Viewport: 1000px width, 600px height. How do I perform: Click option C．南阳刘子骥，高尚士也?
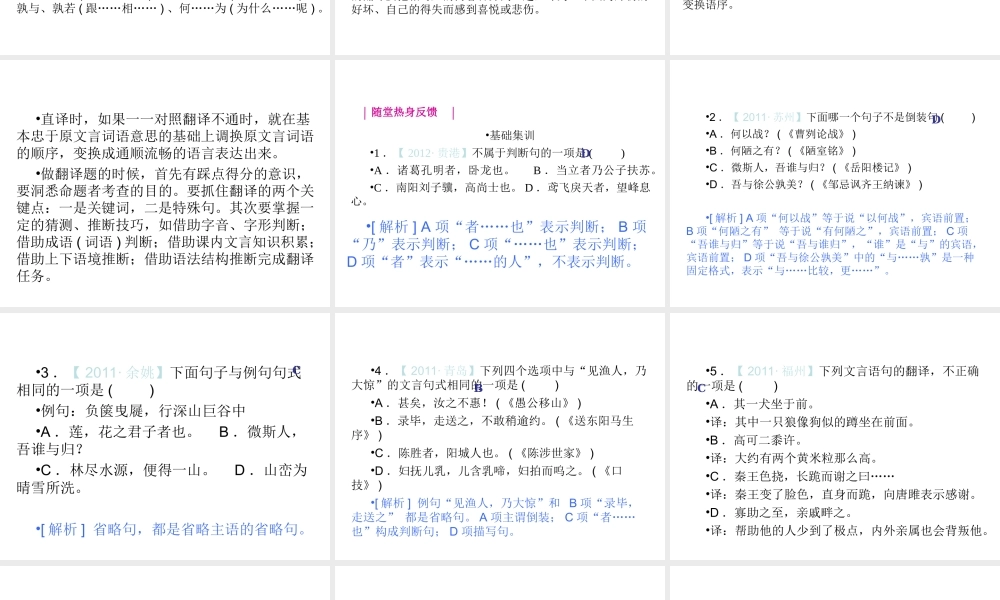[445, 187]
